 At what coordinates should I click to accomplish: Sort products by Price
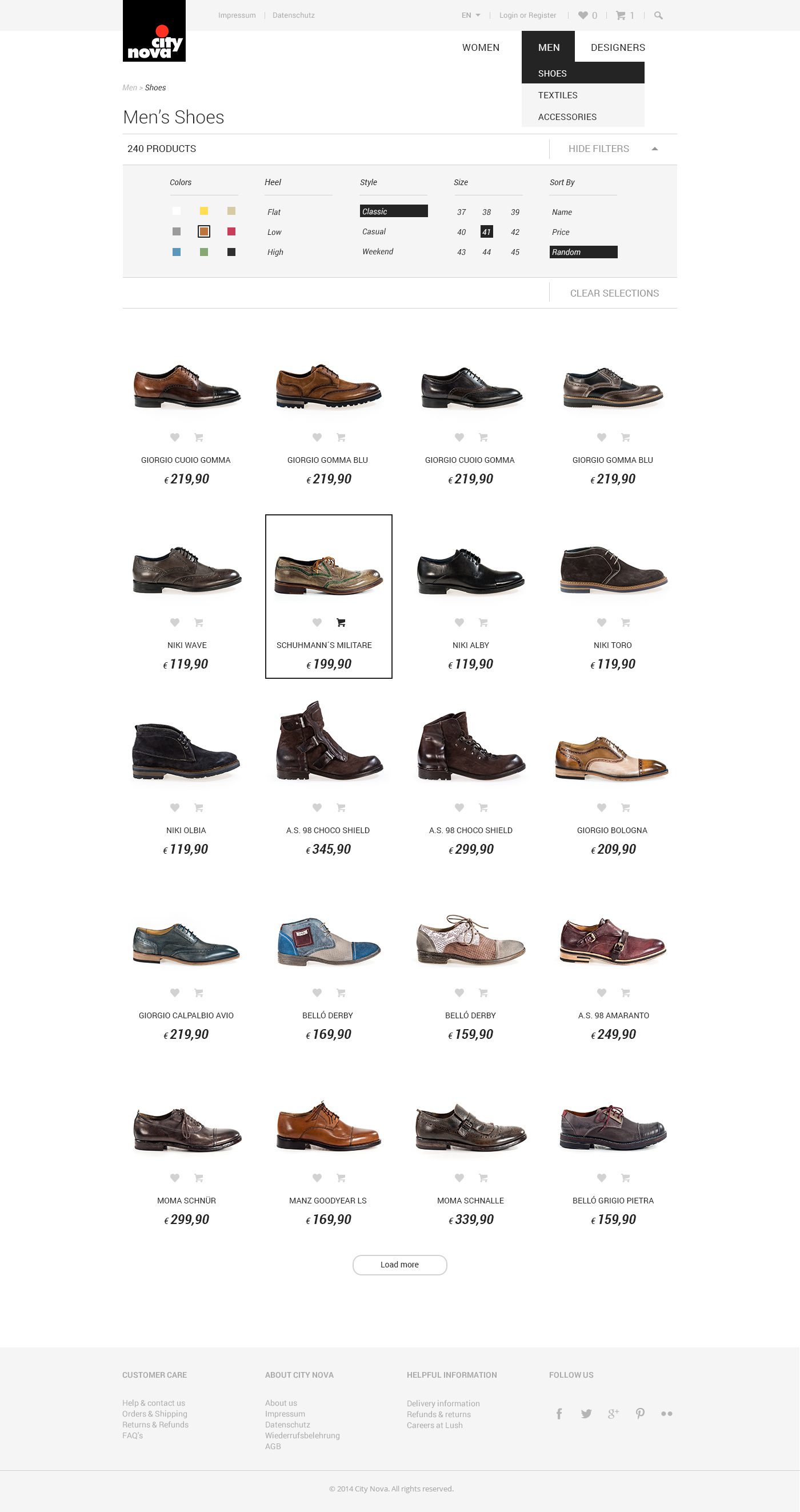[x=561, y=232]
